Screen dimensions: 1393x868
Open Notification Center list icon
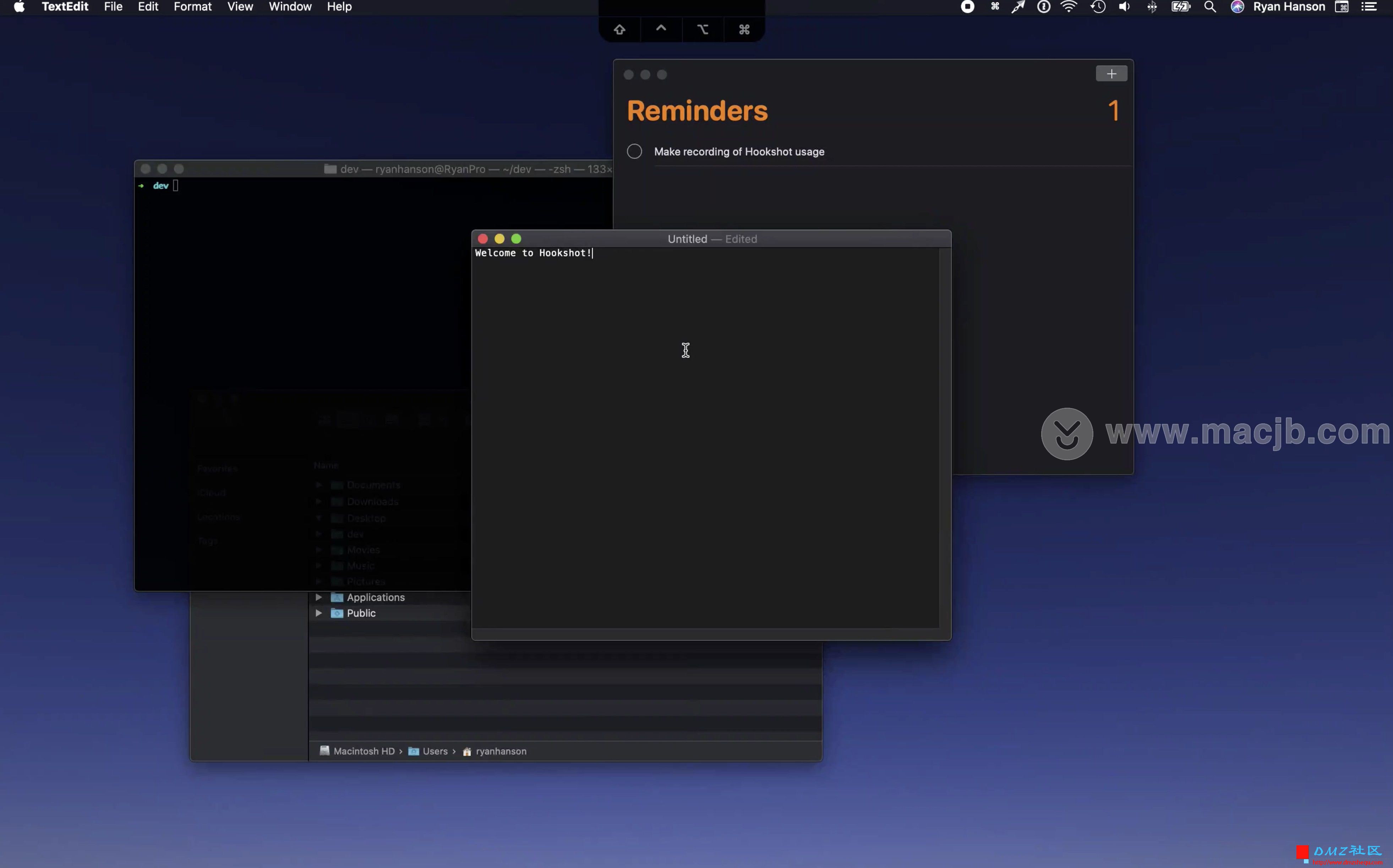(x=1369, y=7)
